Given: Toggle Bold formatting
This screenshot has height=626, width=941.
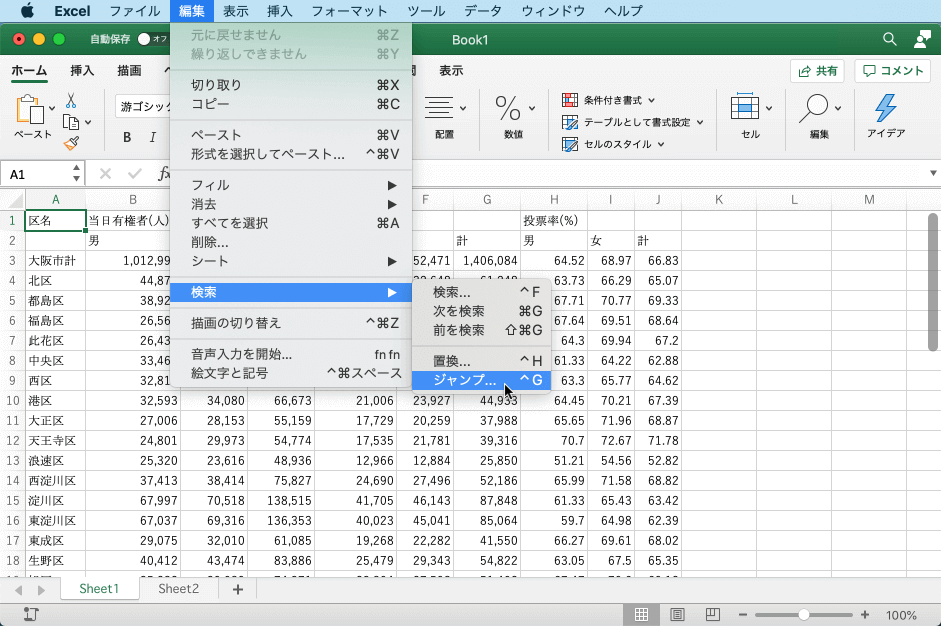Looking at the screenshot, I should point(127,137).
